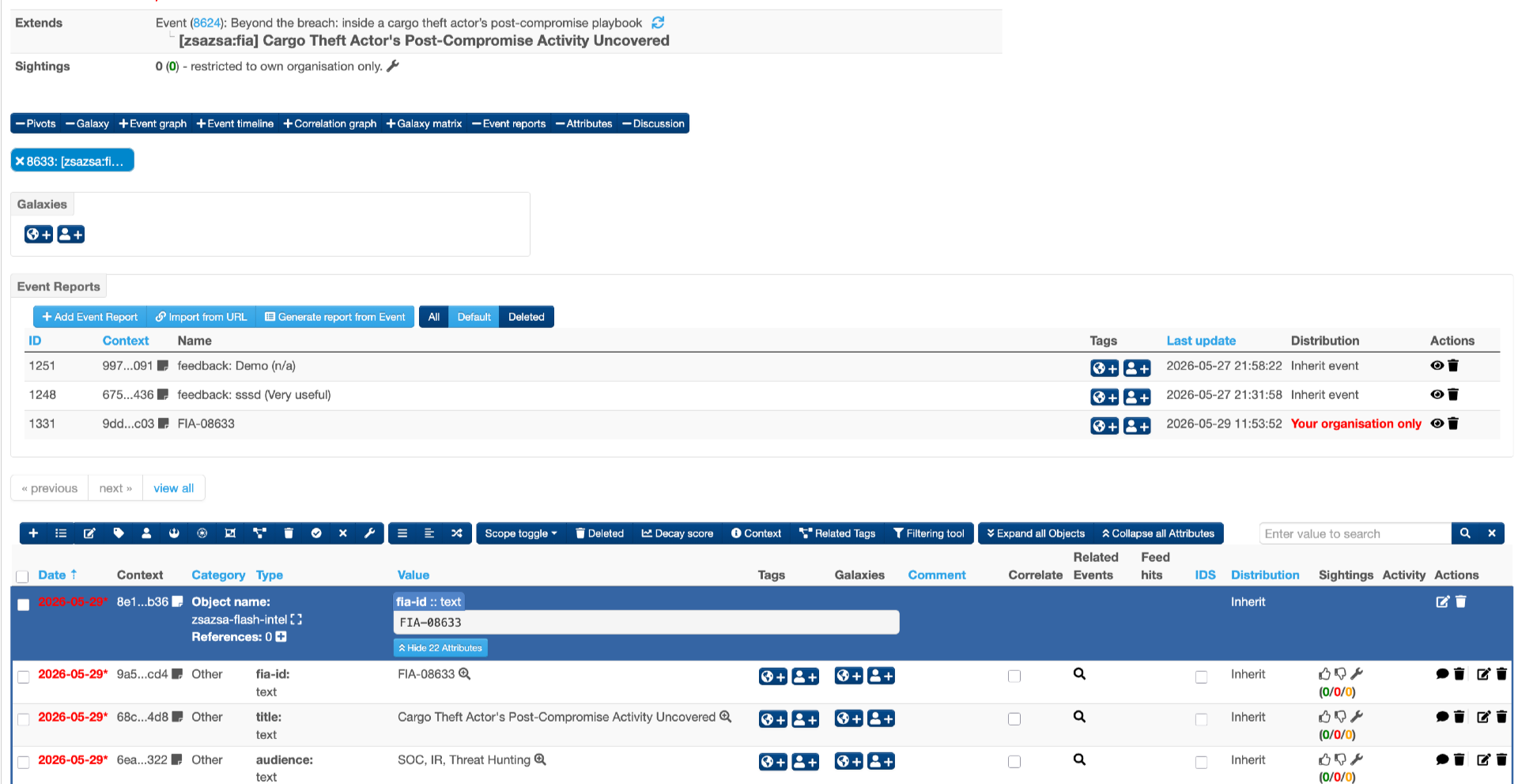1518x784 pixels.
Task: Delete the feedback: Demo event report
Action: click(1453, 366)
